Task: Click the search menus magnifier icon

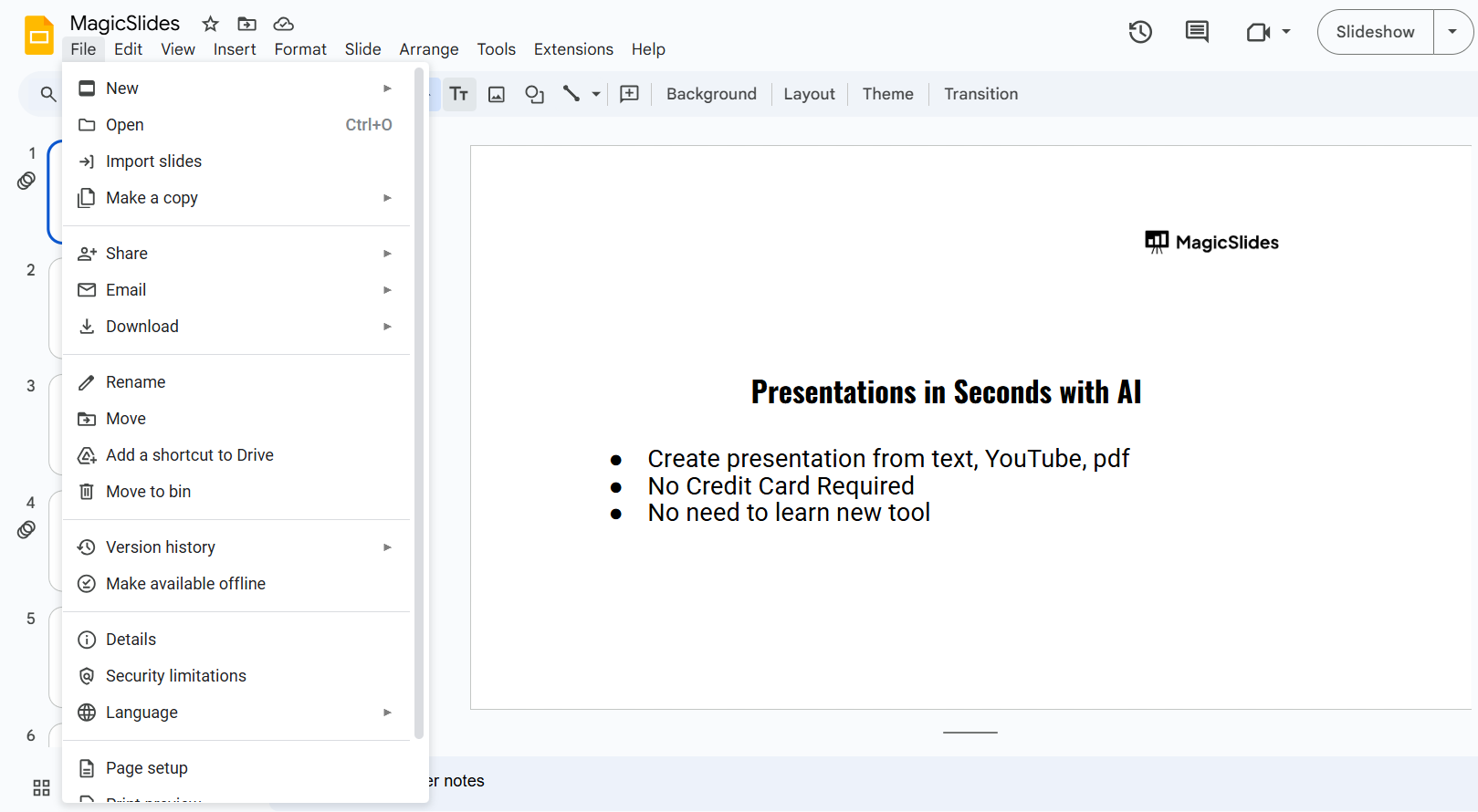Action: coord(48,94)
